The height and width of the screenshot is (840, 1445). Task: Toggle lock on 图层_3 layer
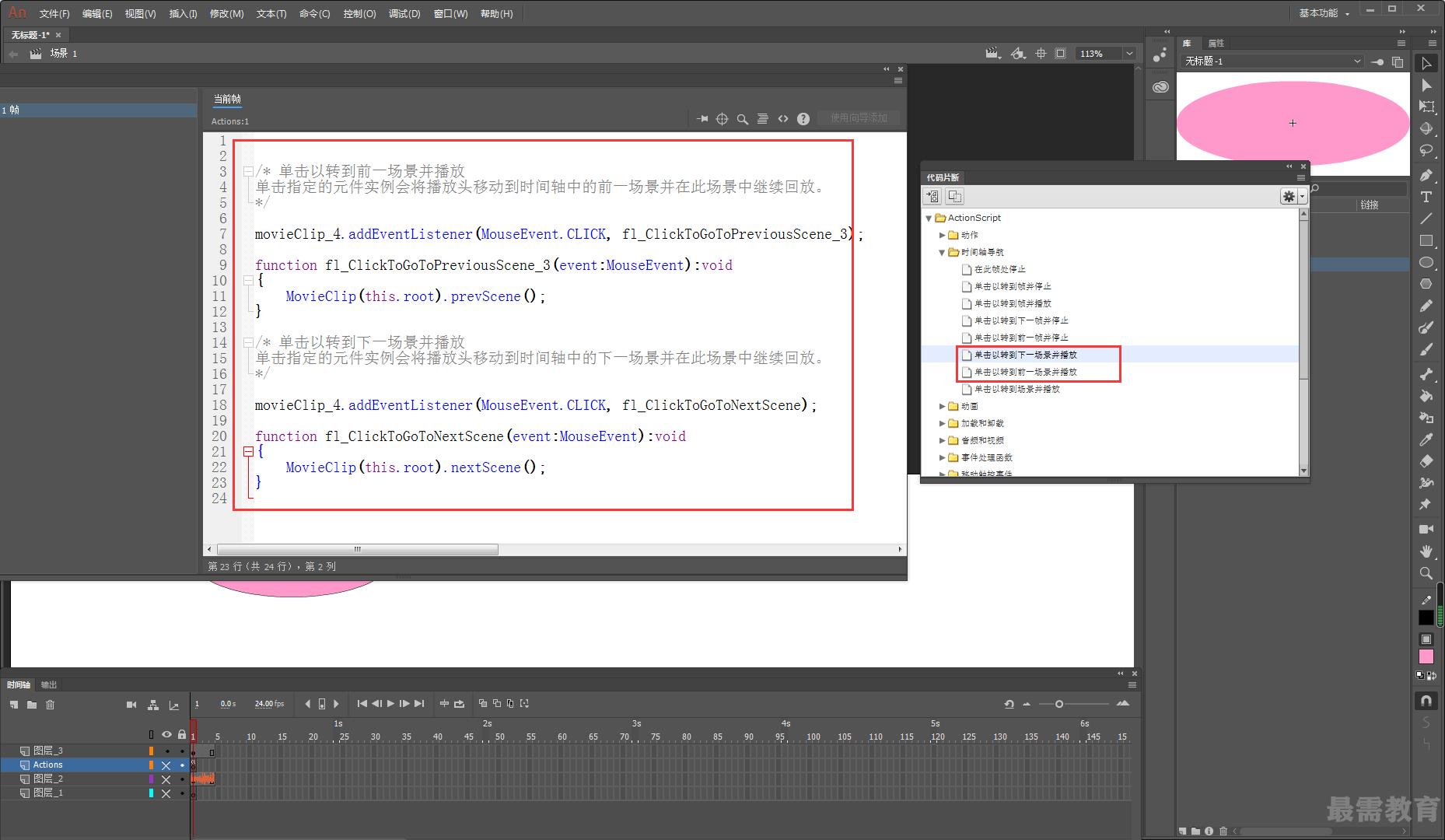click(182, 751)
